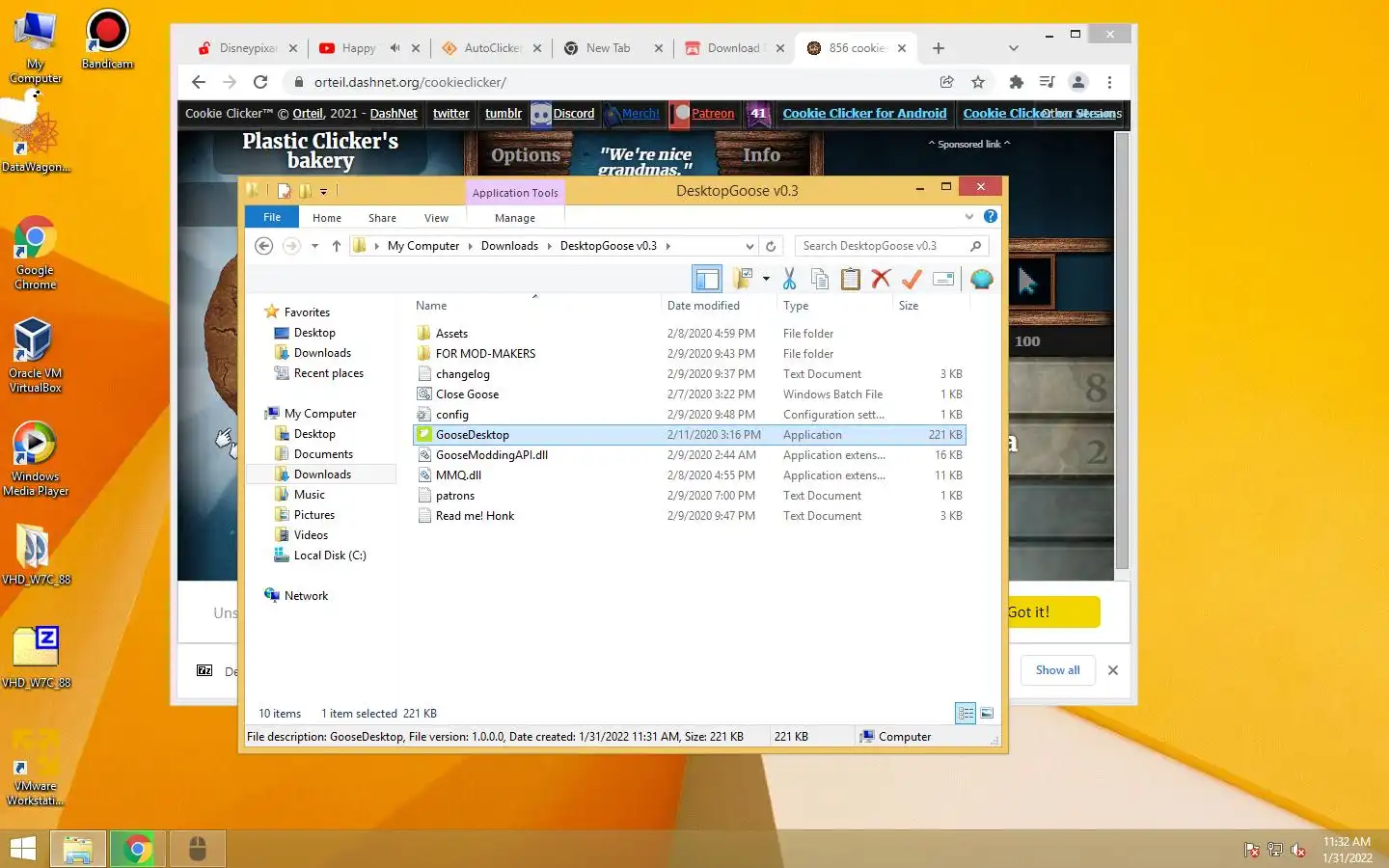Refresh the DesktopGoose folder view

(x=770, y=246)
